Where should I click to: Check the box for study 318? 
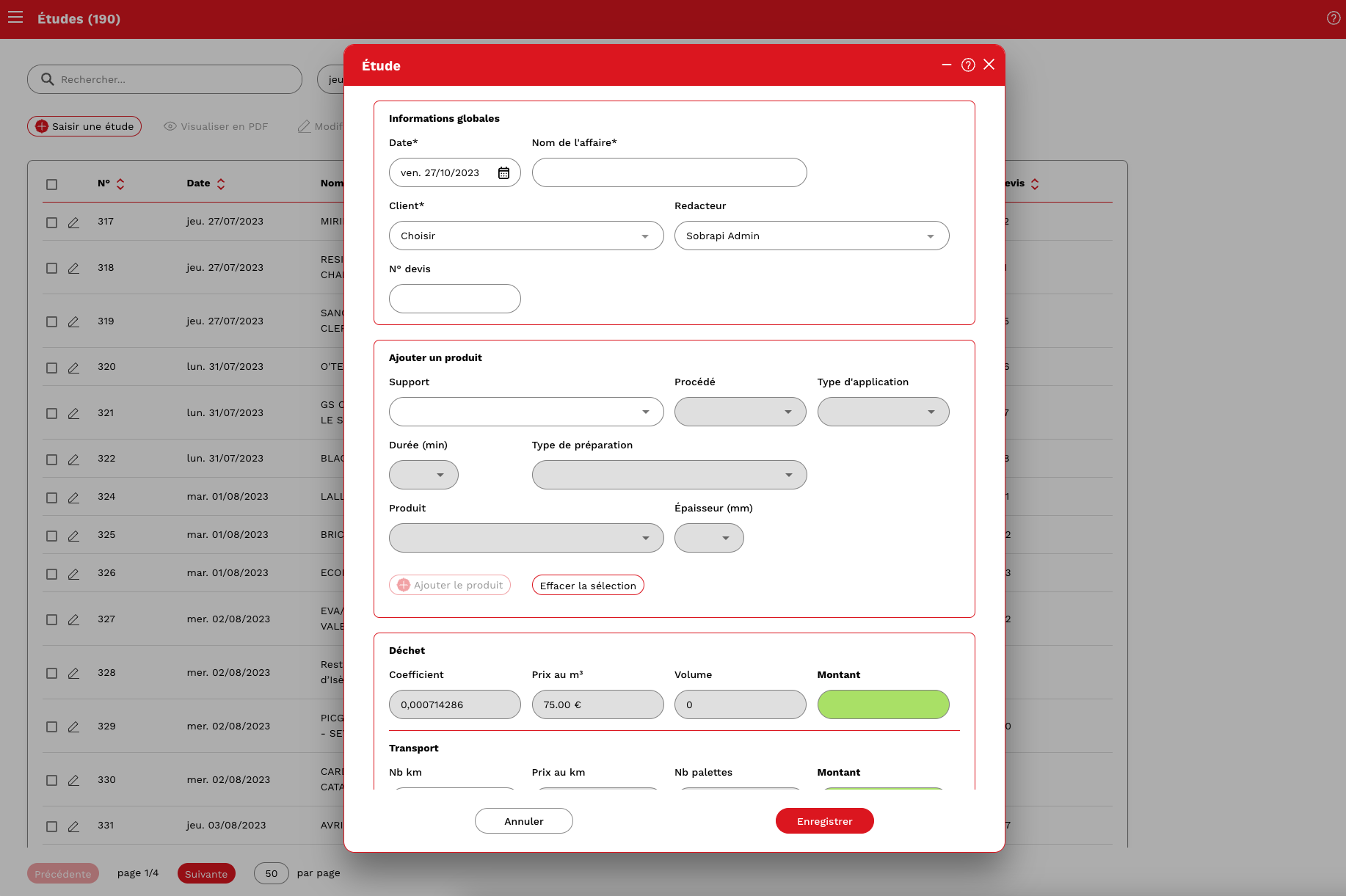pos(51,269)
